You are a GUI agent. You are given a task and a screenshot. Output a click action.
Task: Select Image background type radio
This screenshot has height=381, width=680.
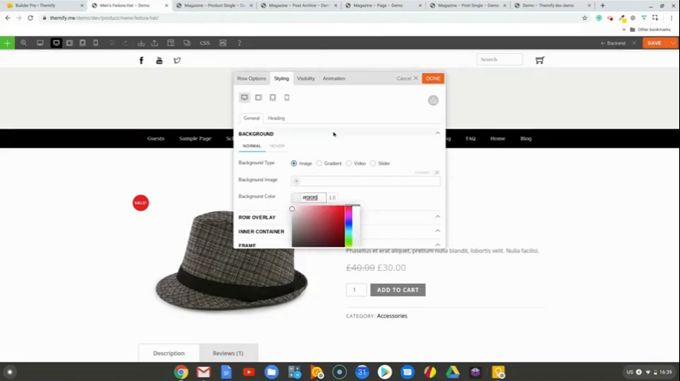pos(294,163)
